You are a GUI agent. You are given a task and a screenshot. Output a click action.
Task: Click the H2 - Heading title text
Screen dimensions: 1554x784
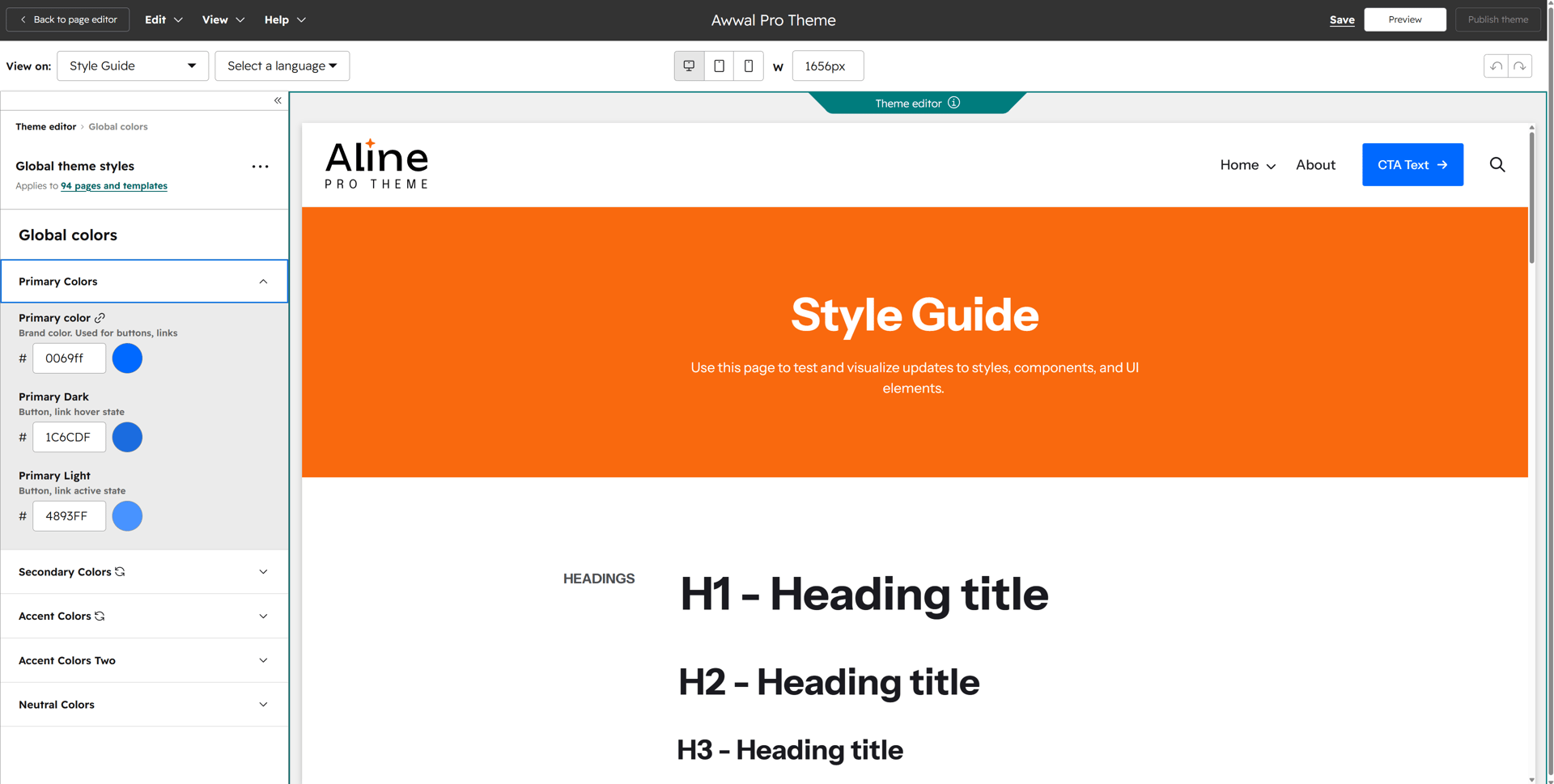click(x=829, y=682)
